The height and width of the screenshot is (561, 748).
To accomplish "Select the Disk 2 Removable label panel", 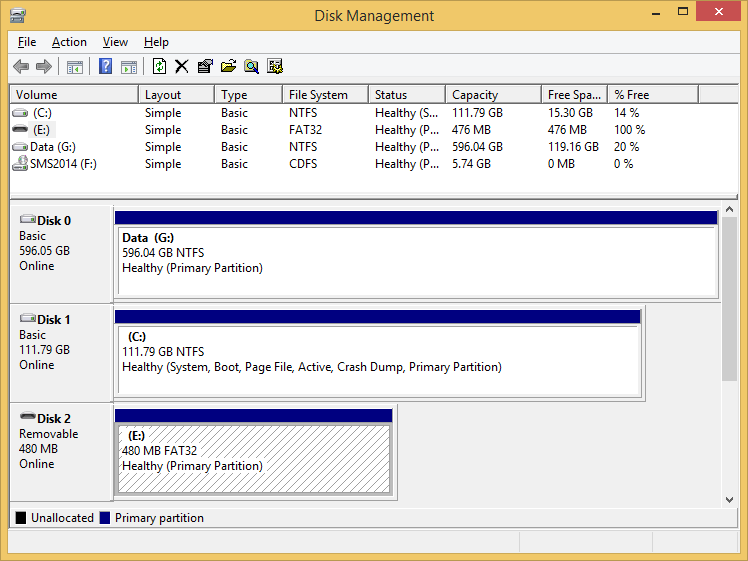I will (x=61, y=452).
